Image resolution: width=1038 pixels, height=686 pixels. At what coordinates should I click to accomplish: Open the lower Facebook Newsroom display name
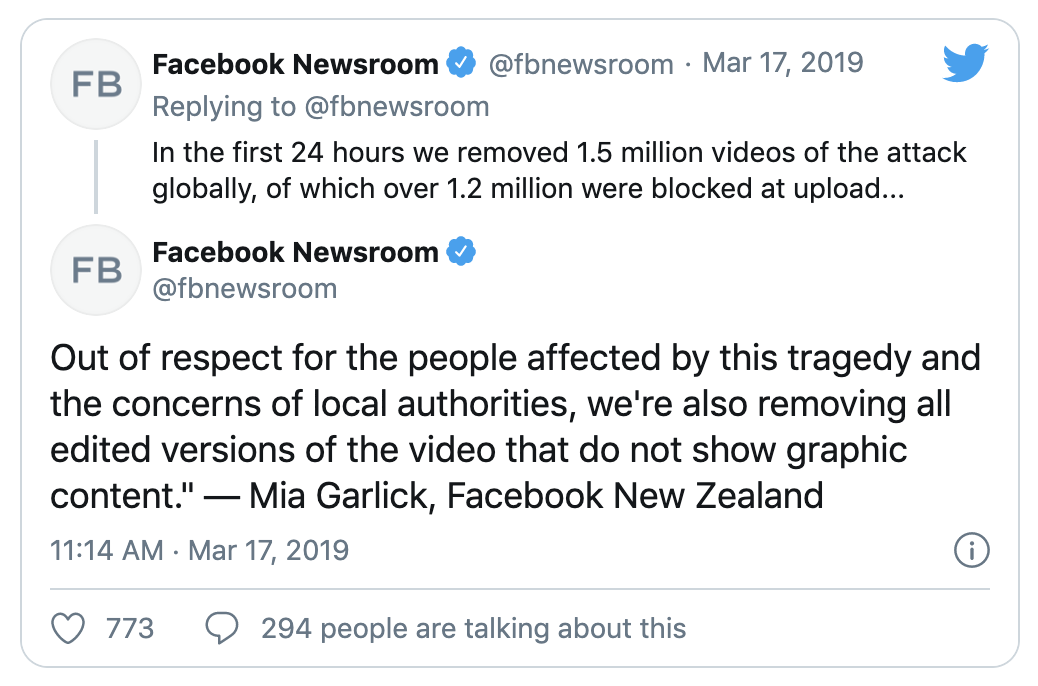point(295,252)
